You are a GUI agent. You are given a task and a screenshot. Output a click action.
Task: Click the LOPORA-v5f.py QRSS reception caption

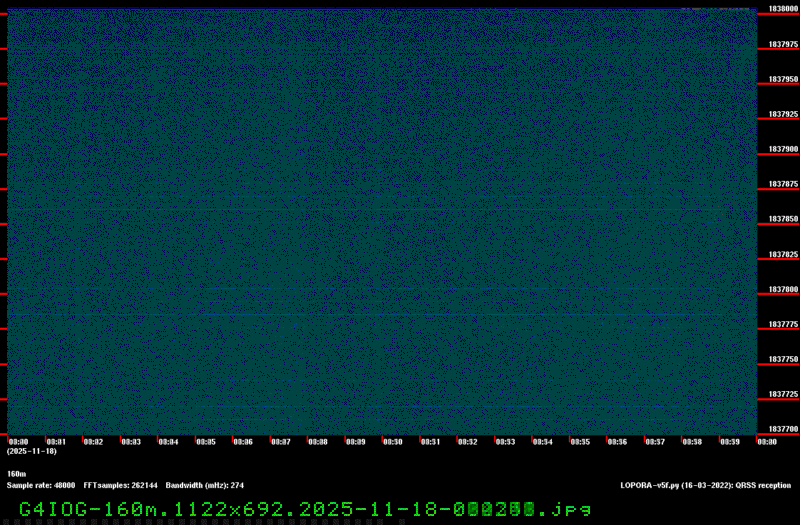(705, 484)
